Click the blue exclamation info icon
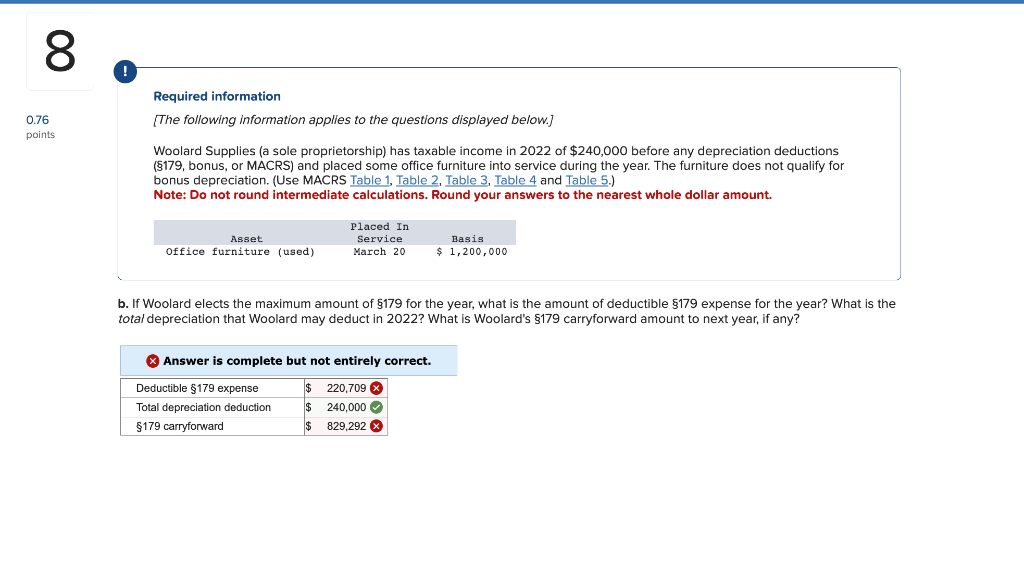Viewport: 1024px width, 571px height. pos(125,71)
